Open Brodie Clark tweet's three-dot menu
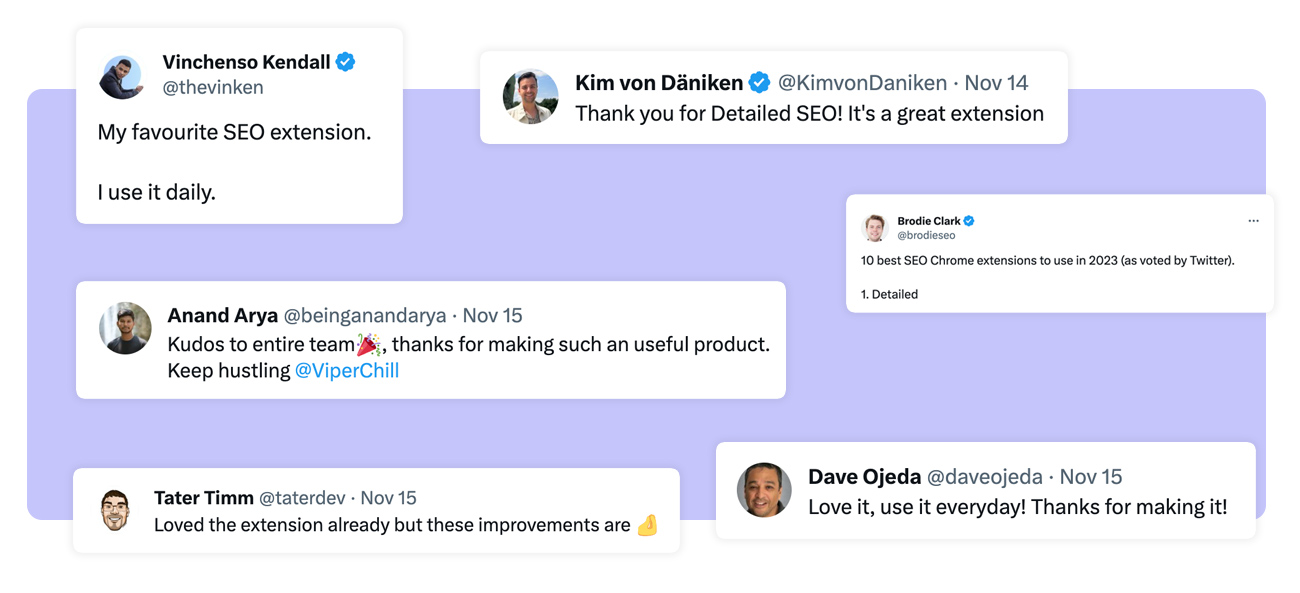1300x593 pixels. 1253,221
